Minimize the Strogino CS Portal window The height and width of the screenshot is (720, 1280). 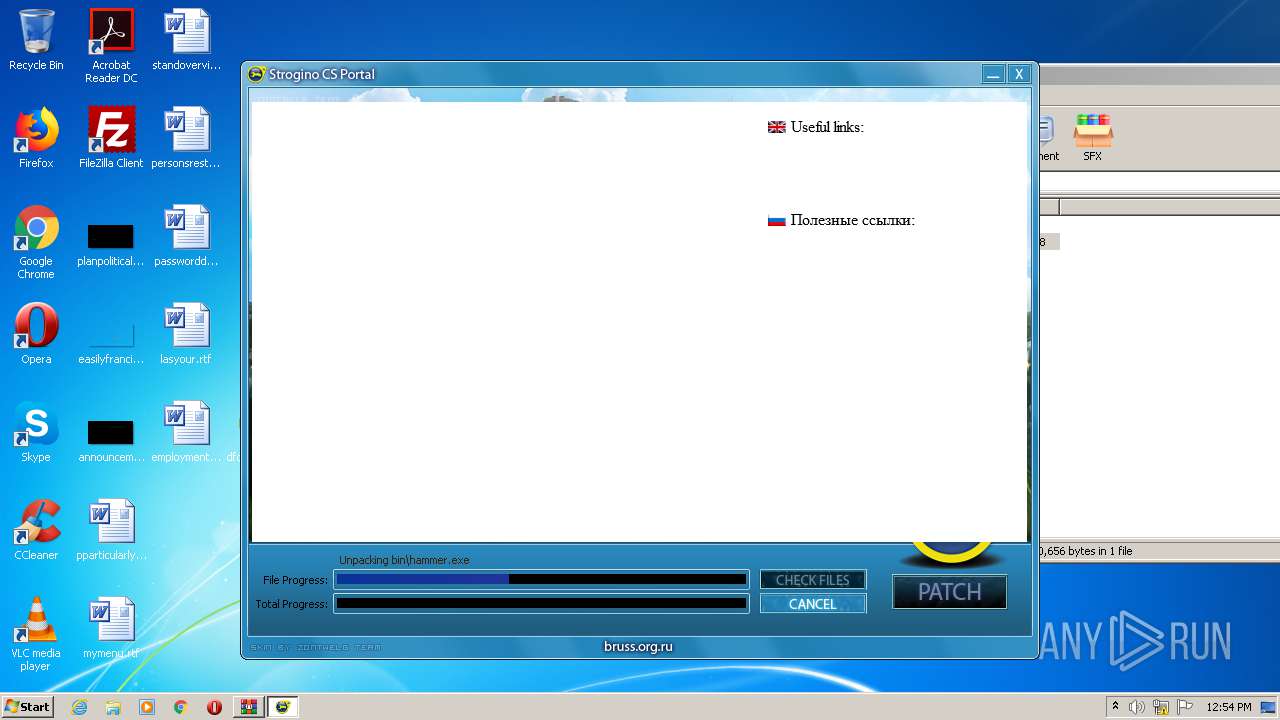click(x=993, y=74)
